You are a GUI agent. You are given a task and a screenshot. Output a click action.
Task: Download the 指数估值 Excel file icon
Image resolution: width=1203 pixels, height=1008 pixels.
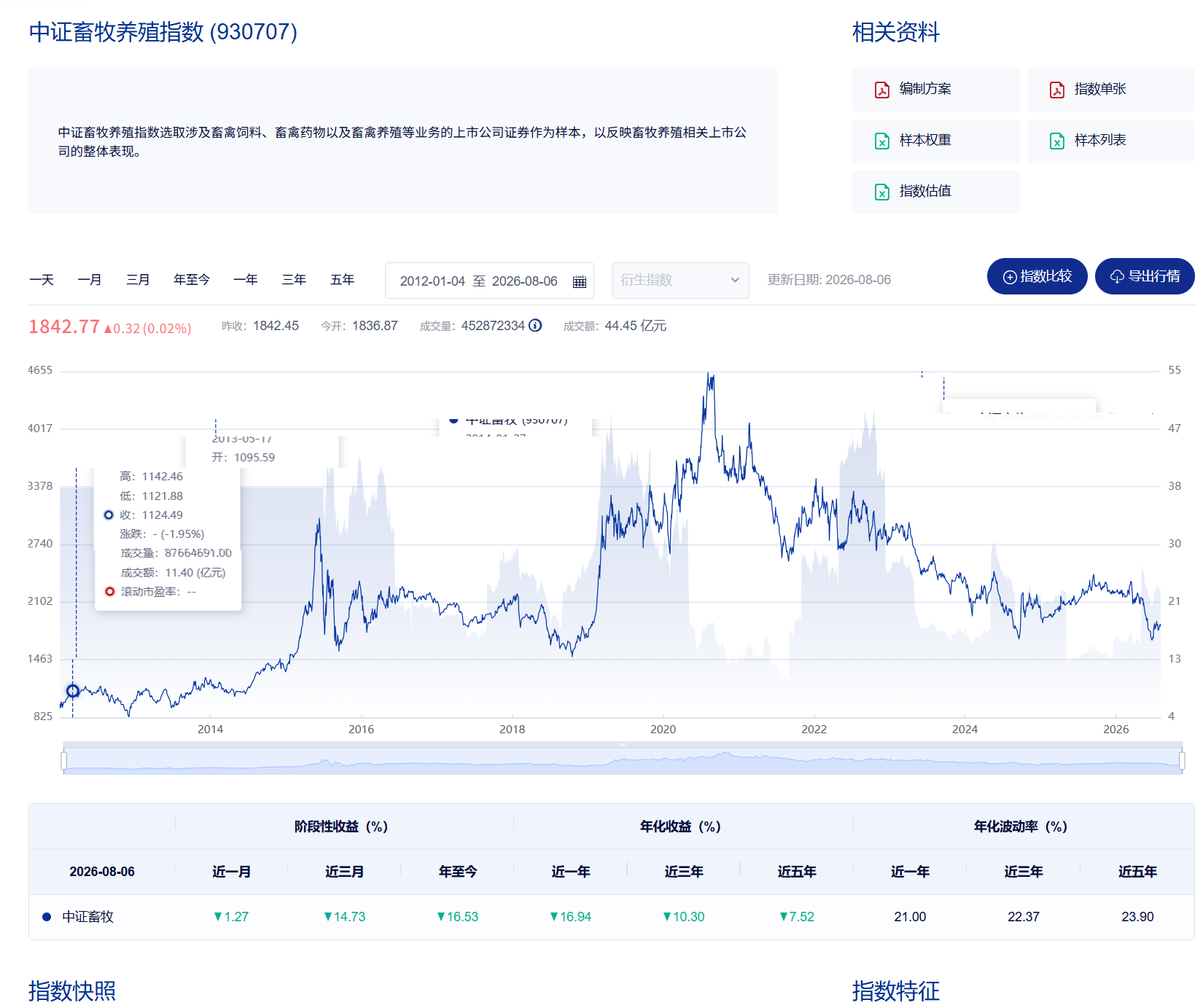tap(881, 192)
